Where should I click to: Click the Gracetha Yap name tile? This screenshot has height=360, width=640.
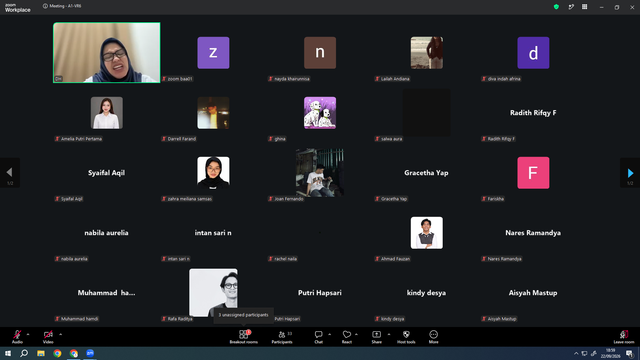[x=426, y=173]
